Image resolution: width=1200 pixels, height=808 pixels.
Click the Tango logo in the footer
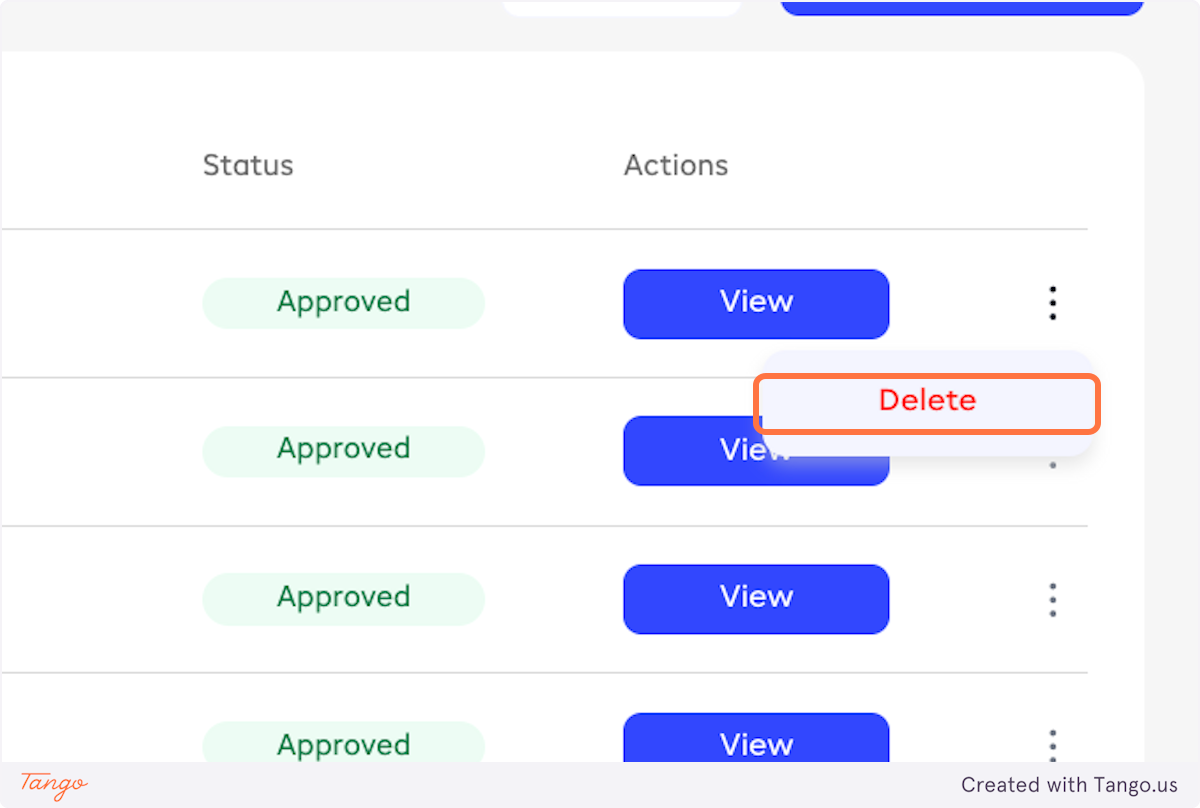[x=54, y=784]
